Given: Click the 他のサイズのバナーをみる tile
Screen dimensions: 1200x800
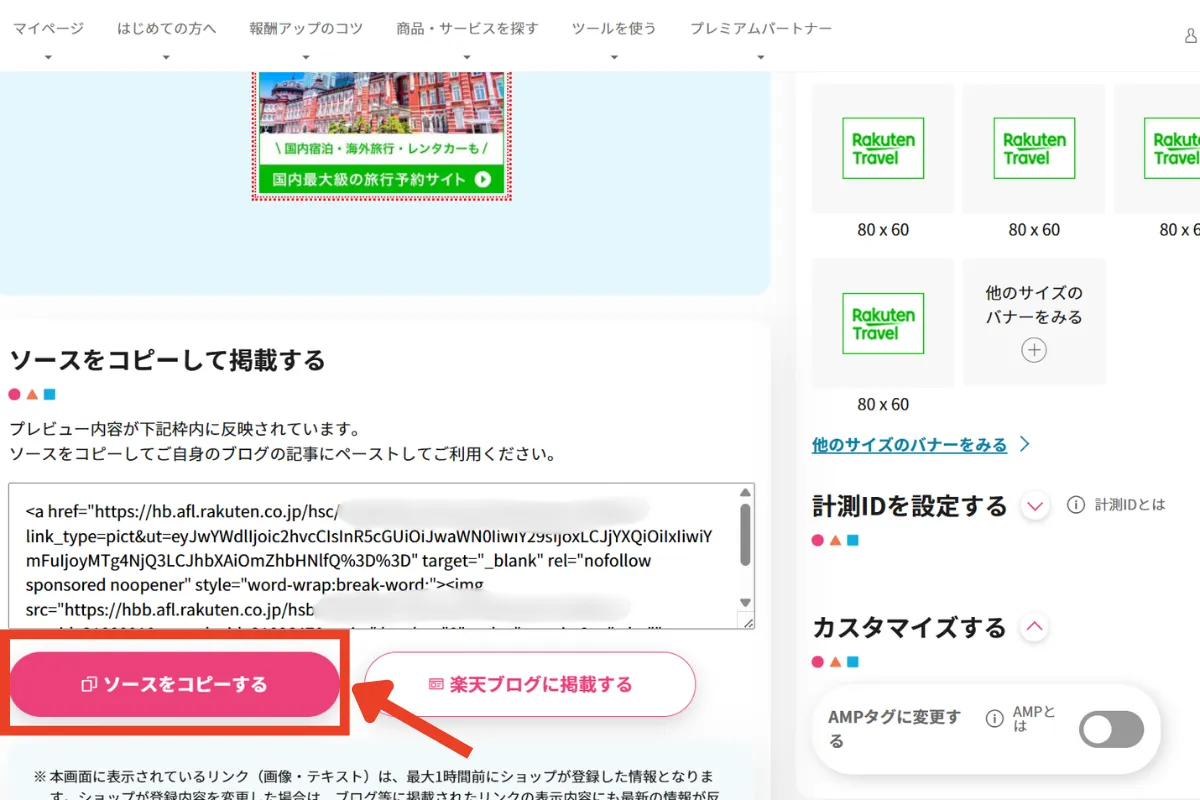Looking at the screenshot, I should coord(1034,322).
